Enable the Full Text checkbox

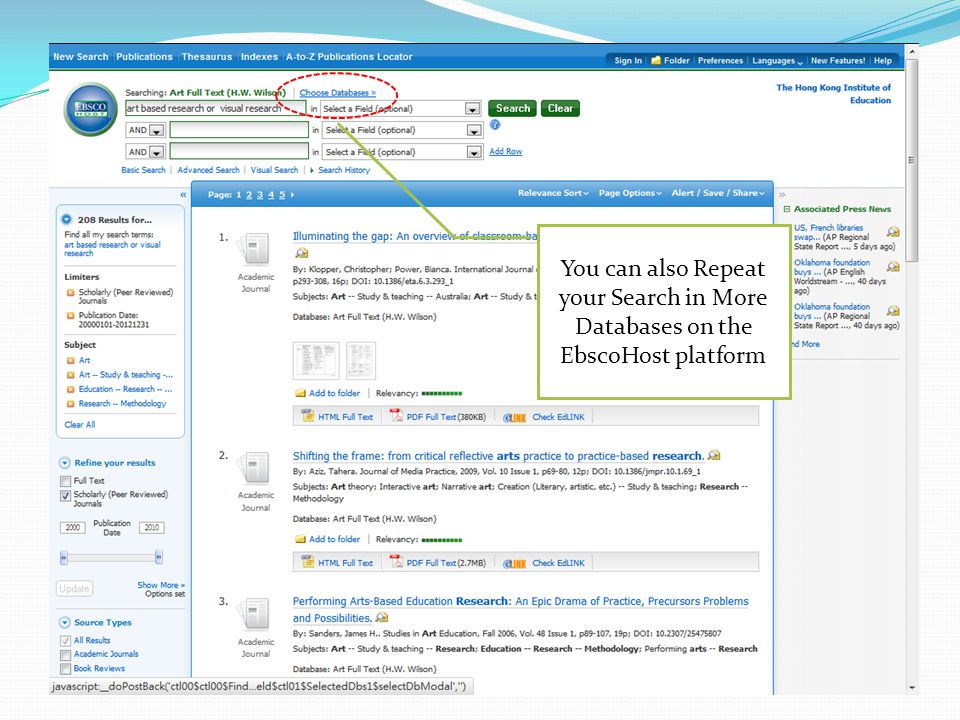(66, 481)
